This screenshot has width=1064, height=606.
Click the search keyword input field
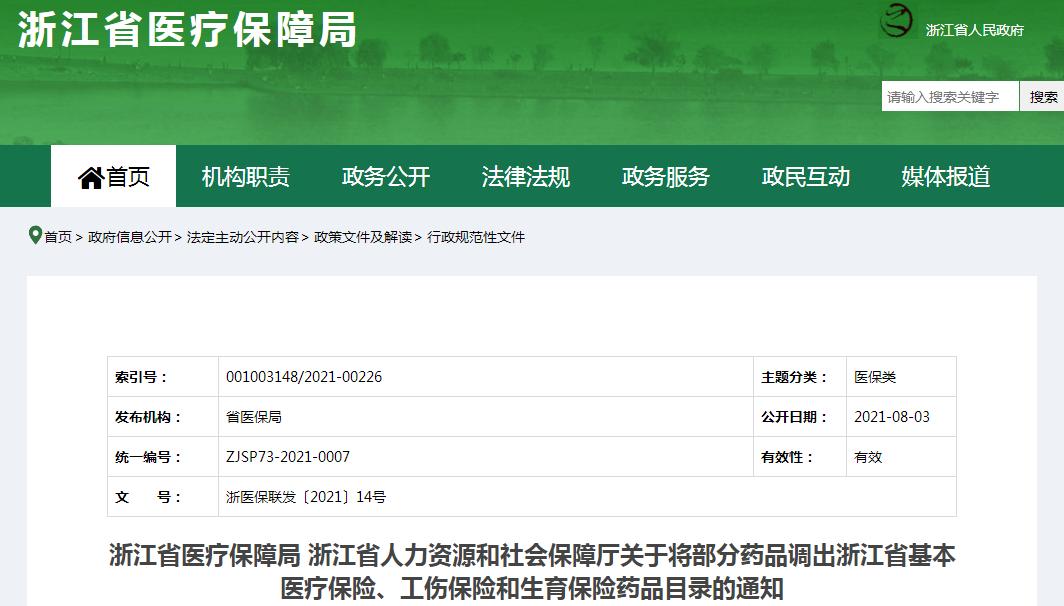948,96
